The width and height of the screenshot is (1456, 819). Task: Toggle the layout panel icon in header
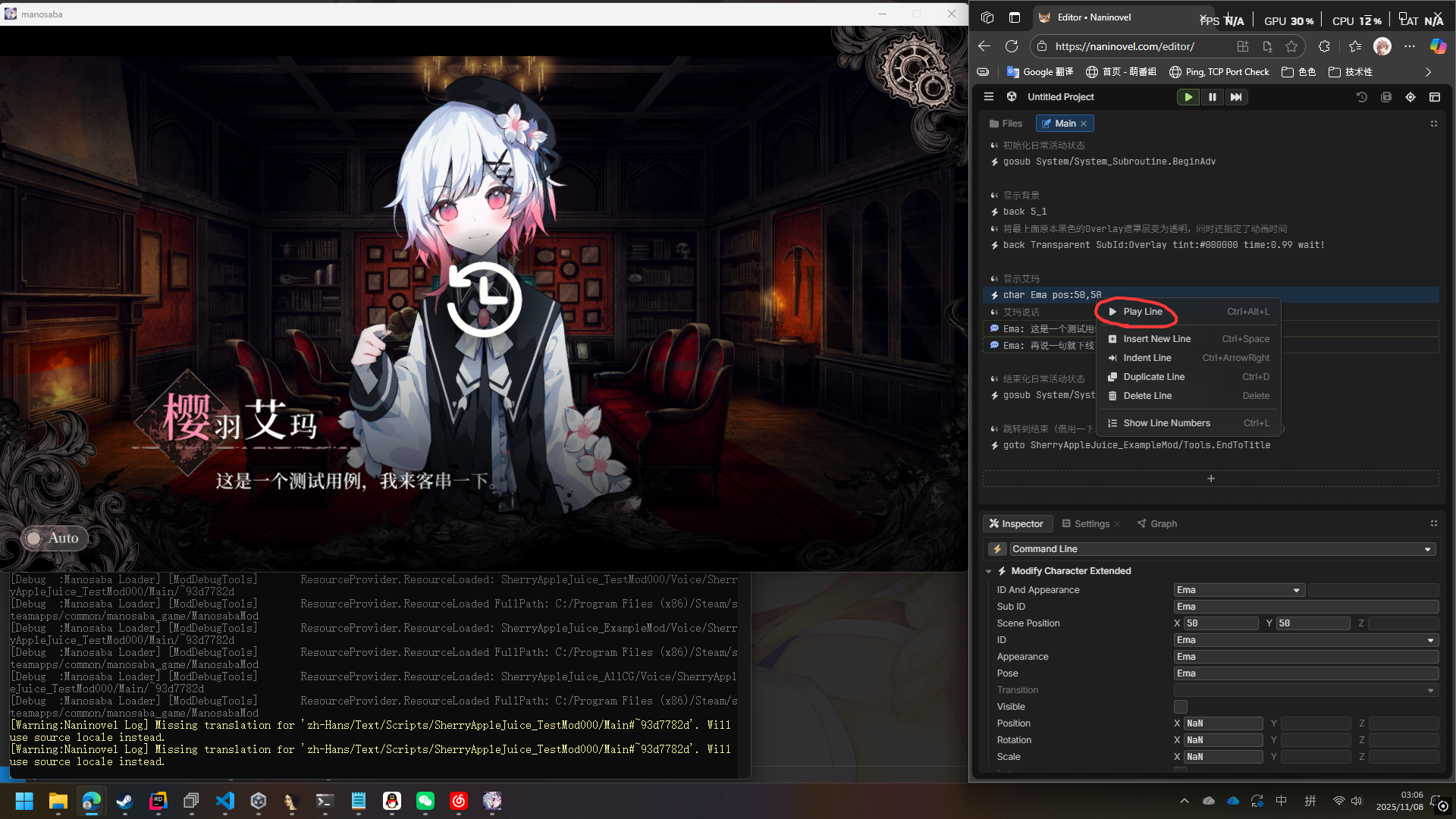[x=1434, y=97]
